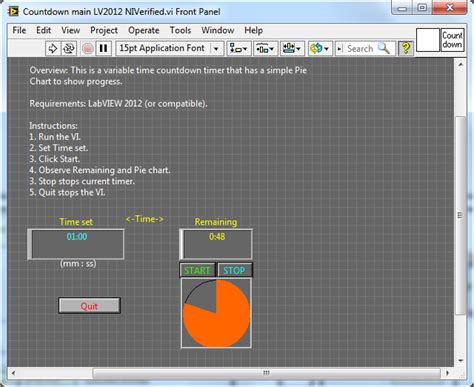Click the 'Requirements: LabVIEW 2012' text line
This screenshot has width=474, height=387.
click(x=118, y=104)
